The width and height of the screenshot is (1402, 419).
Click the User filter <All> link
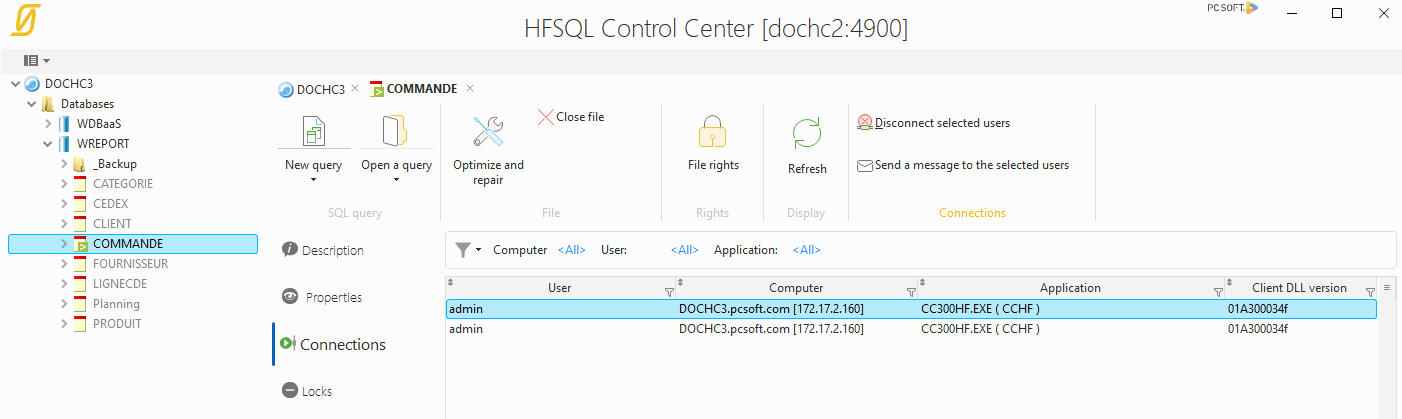click(x=685, y=250)
